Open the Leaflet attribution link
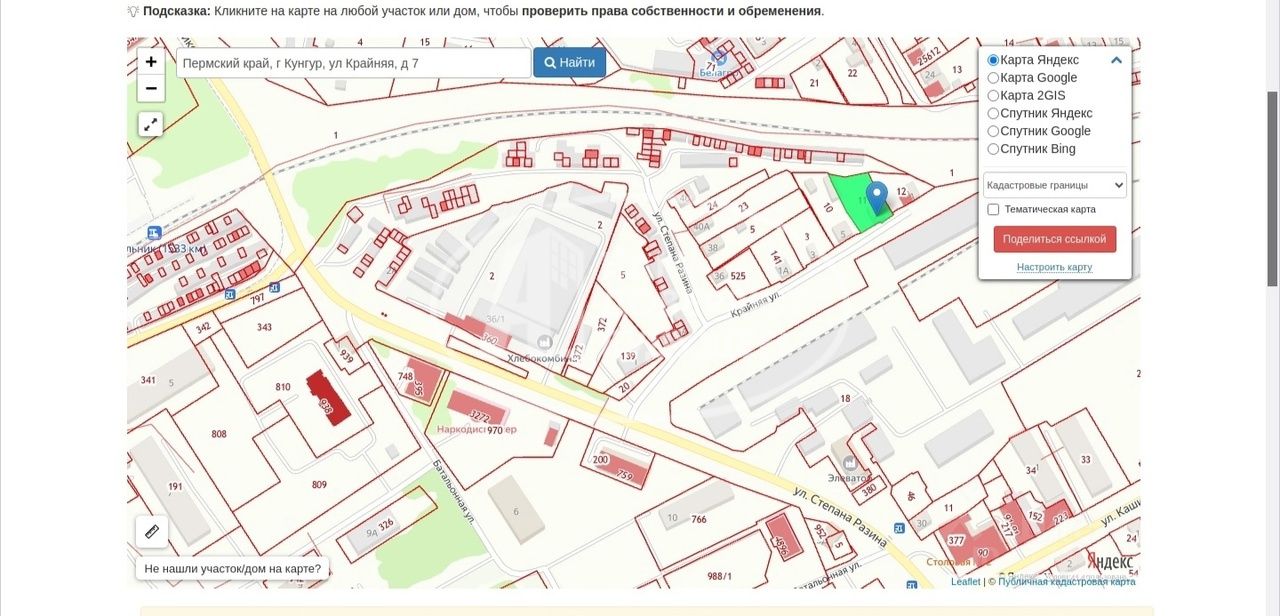 (966, 582)
